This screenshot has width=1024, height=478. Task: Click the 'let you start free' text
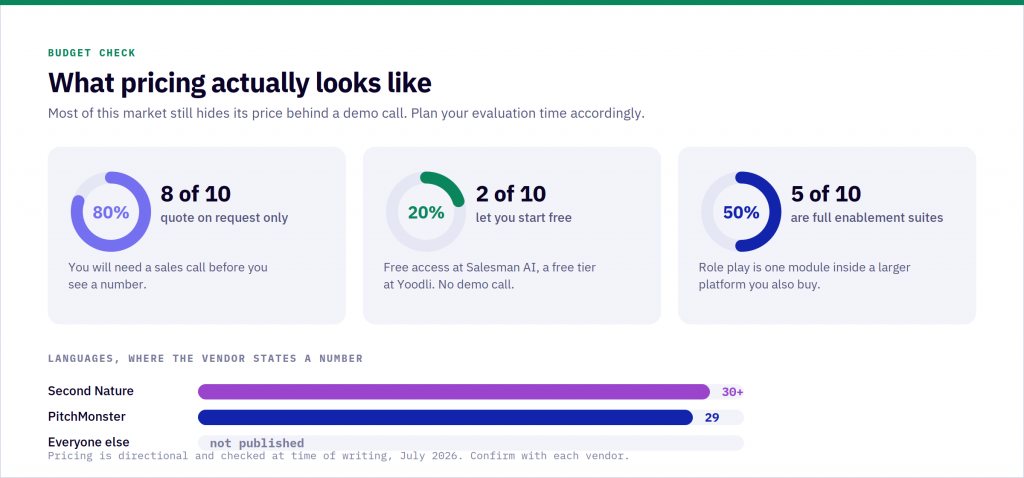523,217
